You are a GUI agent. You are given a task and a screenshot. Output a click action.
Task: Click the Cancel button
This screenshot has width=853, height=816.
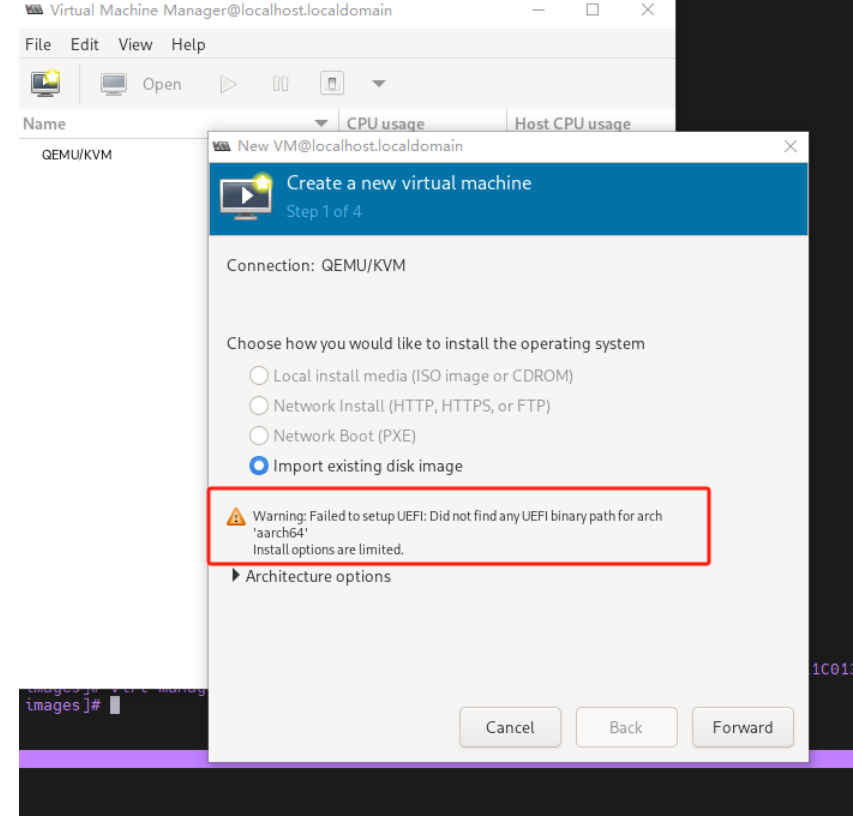(x=510, y=727)
